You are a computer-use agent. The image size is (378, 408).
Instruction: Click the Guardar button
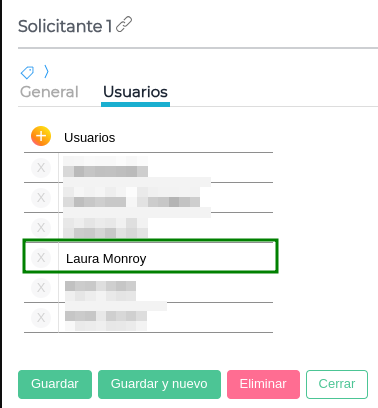(55, 384)
